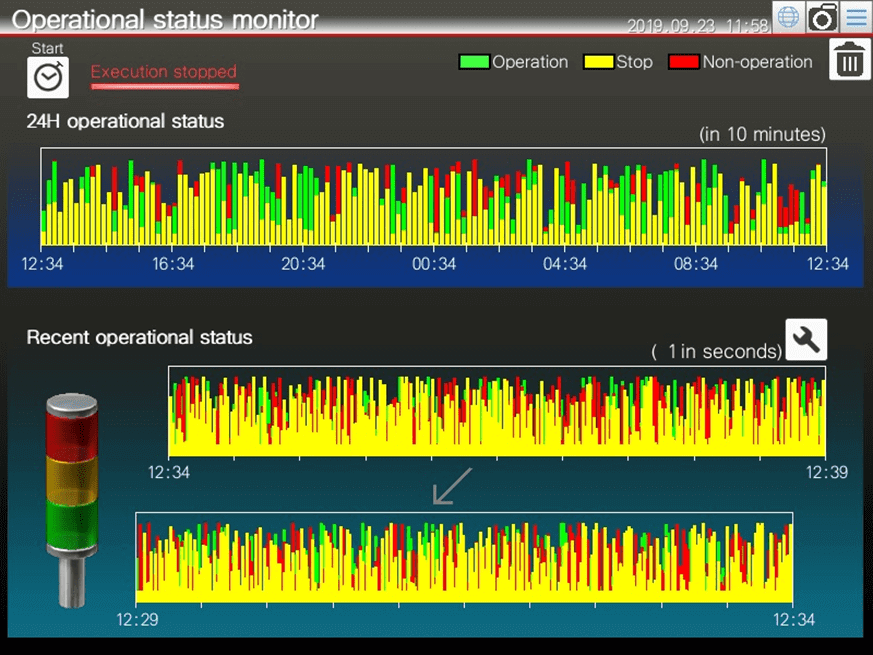The height and width of the screenshot is (655, 873).
Task: Click the "Operational status monitor" title
Action: [165, 19]
